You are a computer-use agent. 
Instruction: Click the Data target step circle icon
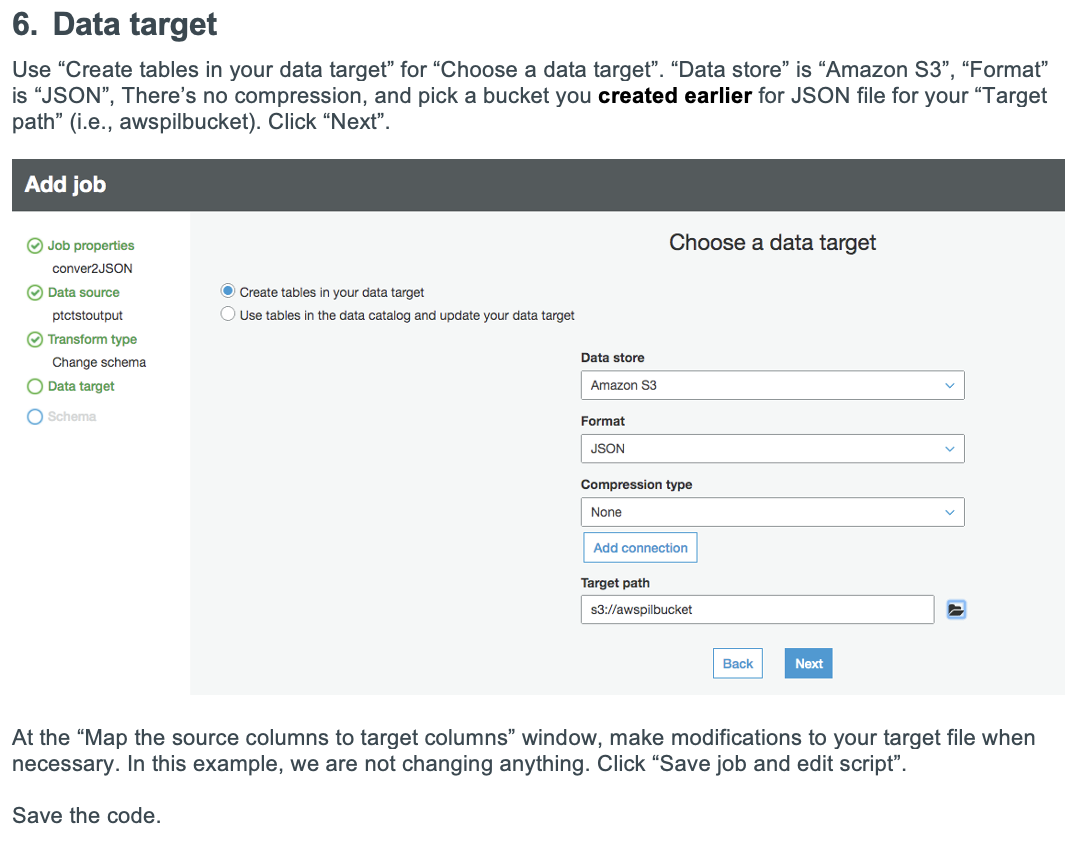35,387
